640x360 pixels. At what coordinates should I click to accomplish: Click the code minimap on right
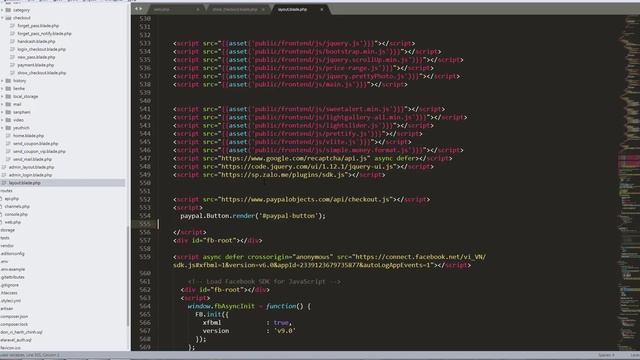pyautogui.click(x=629, y=183)
